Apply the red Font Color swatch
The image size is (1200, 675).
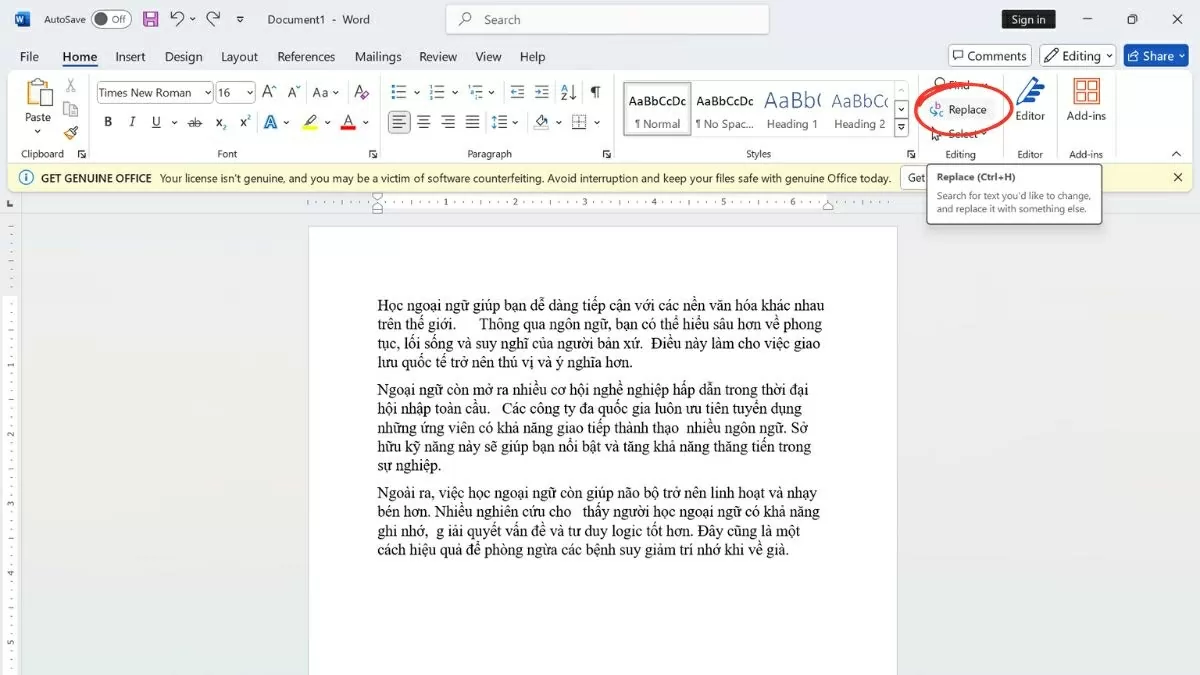tap(349, 122)
